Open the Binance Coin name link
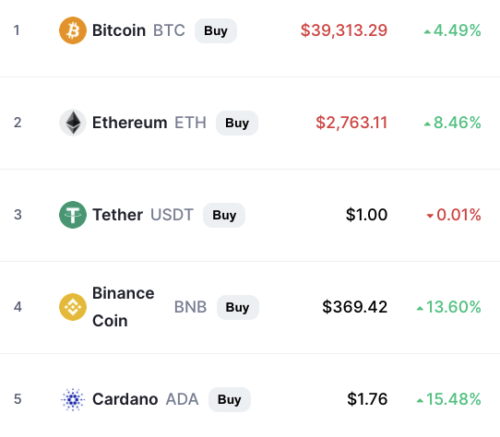Image resolution: width=500 pixels, height=437 pixels. 123,307
